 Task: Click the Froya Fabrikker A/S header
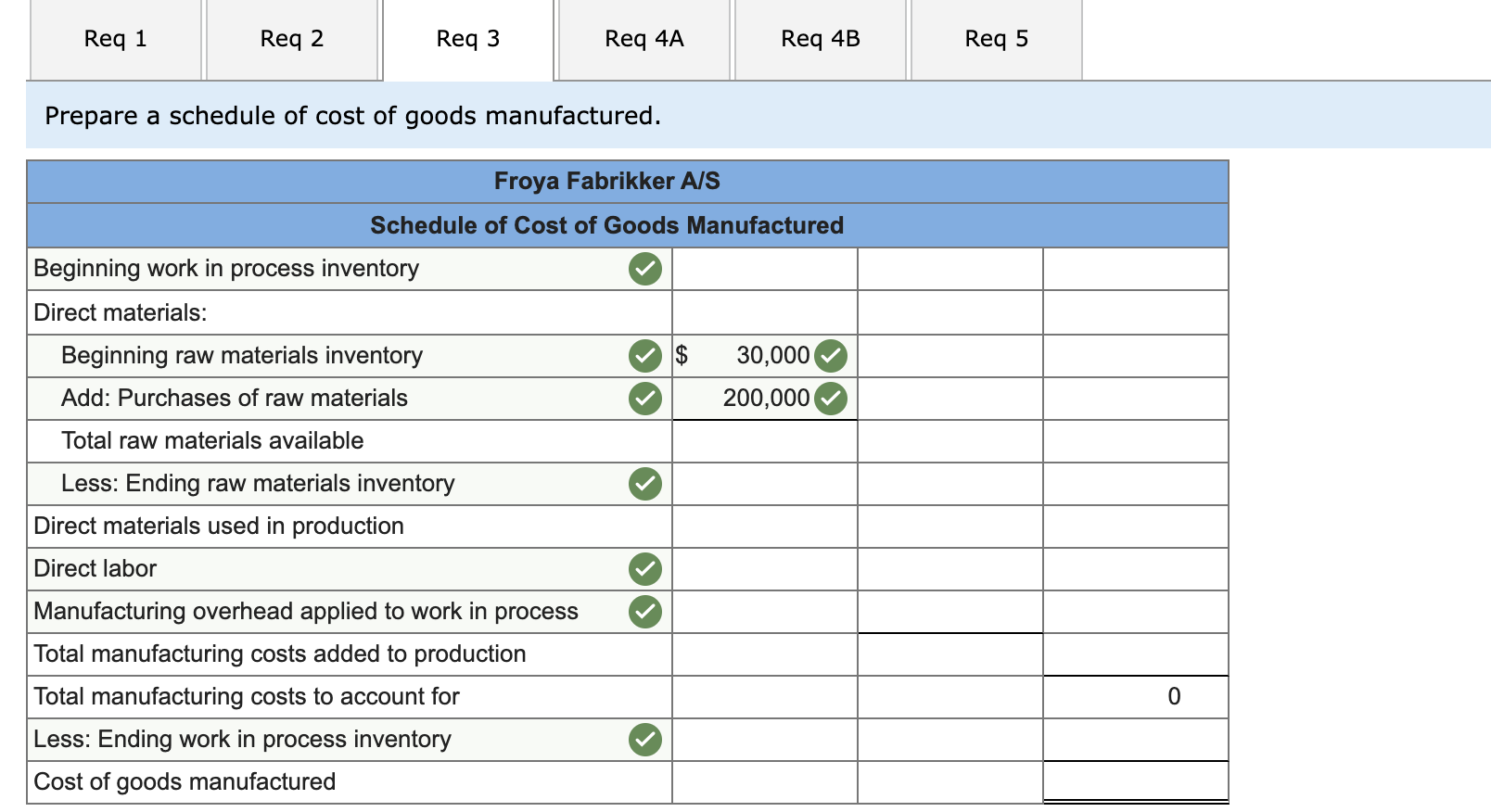click(607, 182)
